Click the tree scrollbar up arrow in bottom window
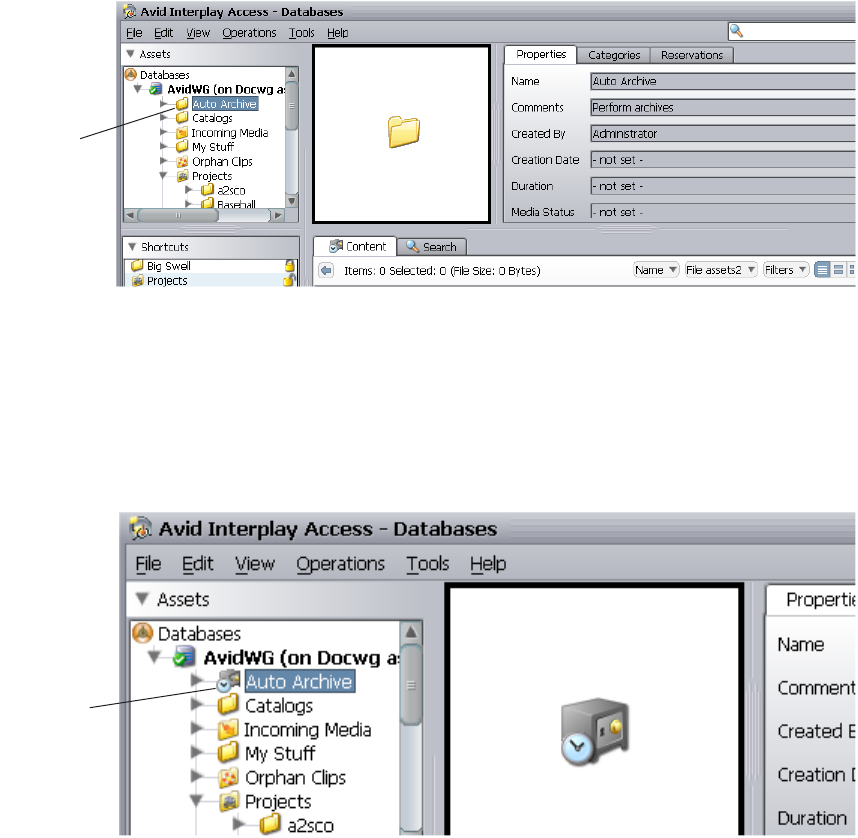 [x=411, y=632]
